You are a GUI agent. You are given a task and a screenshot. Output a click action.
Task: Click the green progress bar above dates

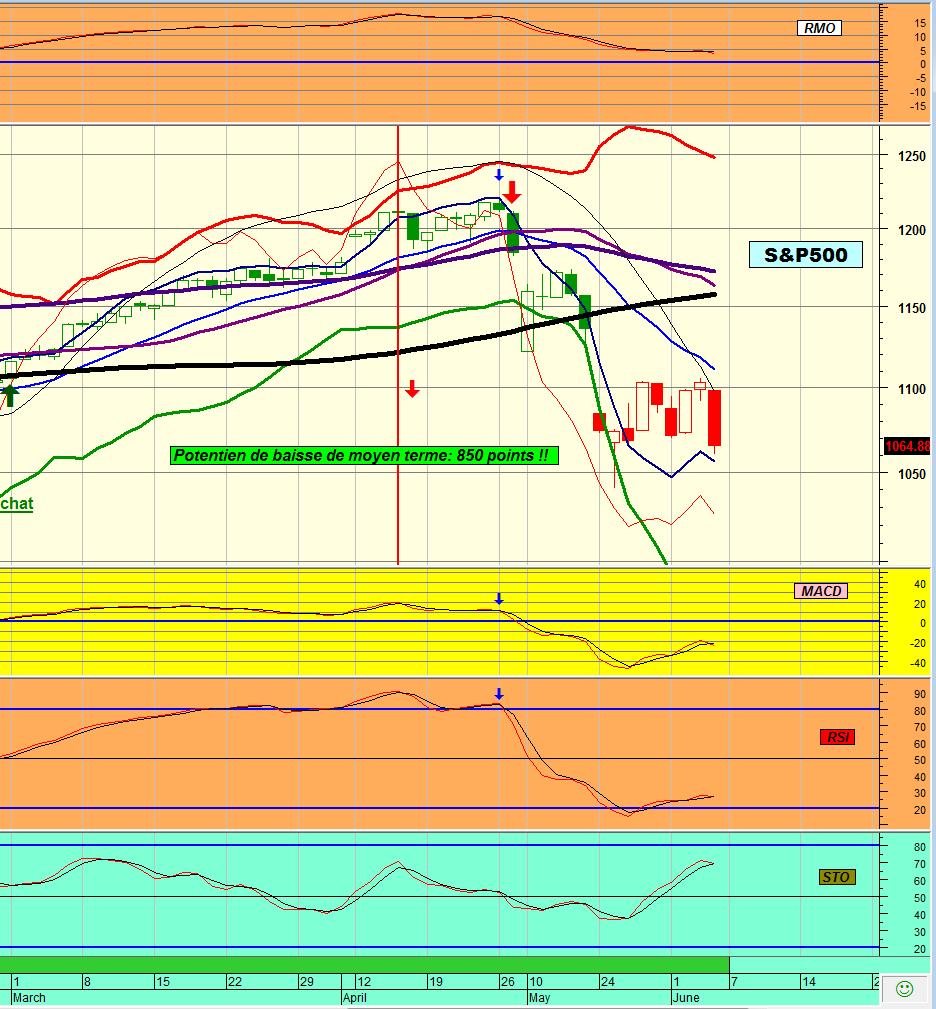click(364, 965)
